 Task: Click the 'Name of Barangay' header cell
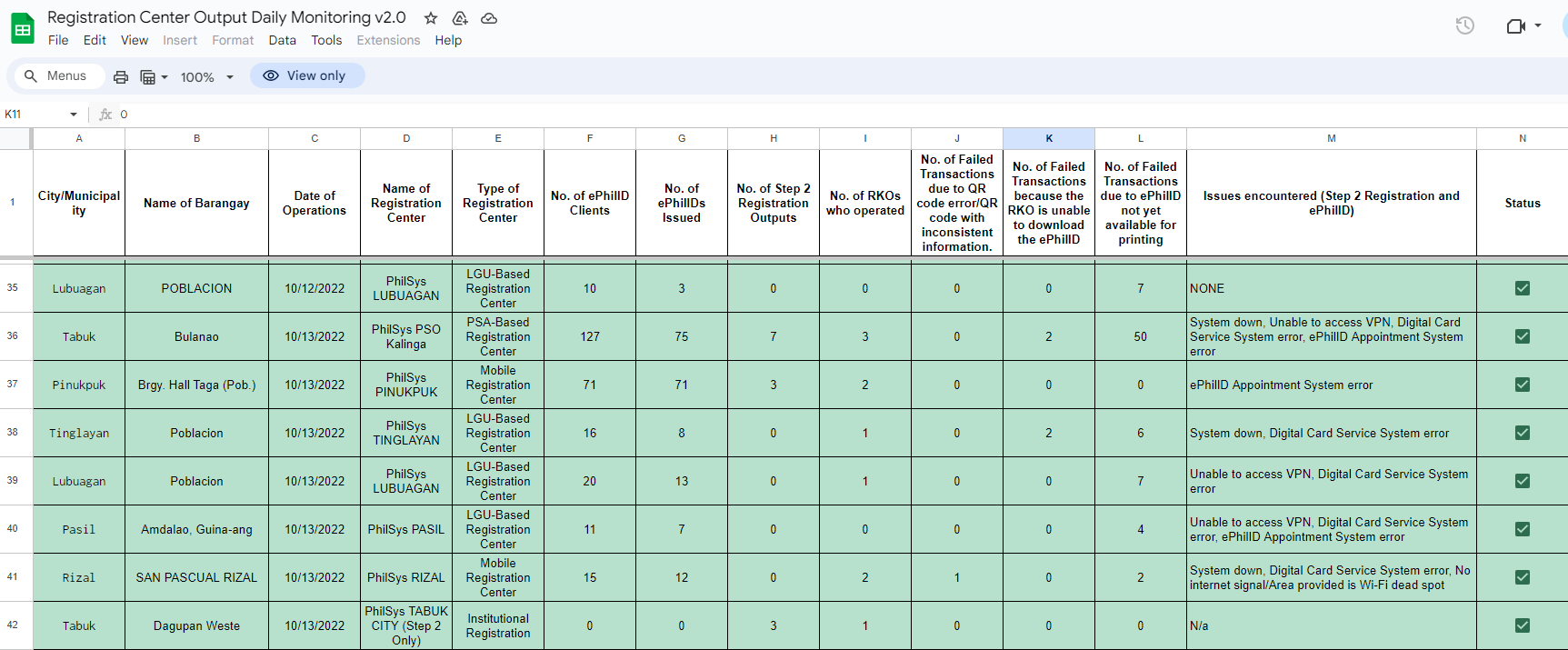pyautogui.click(x=196, y=203)
